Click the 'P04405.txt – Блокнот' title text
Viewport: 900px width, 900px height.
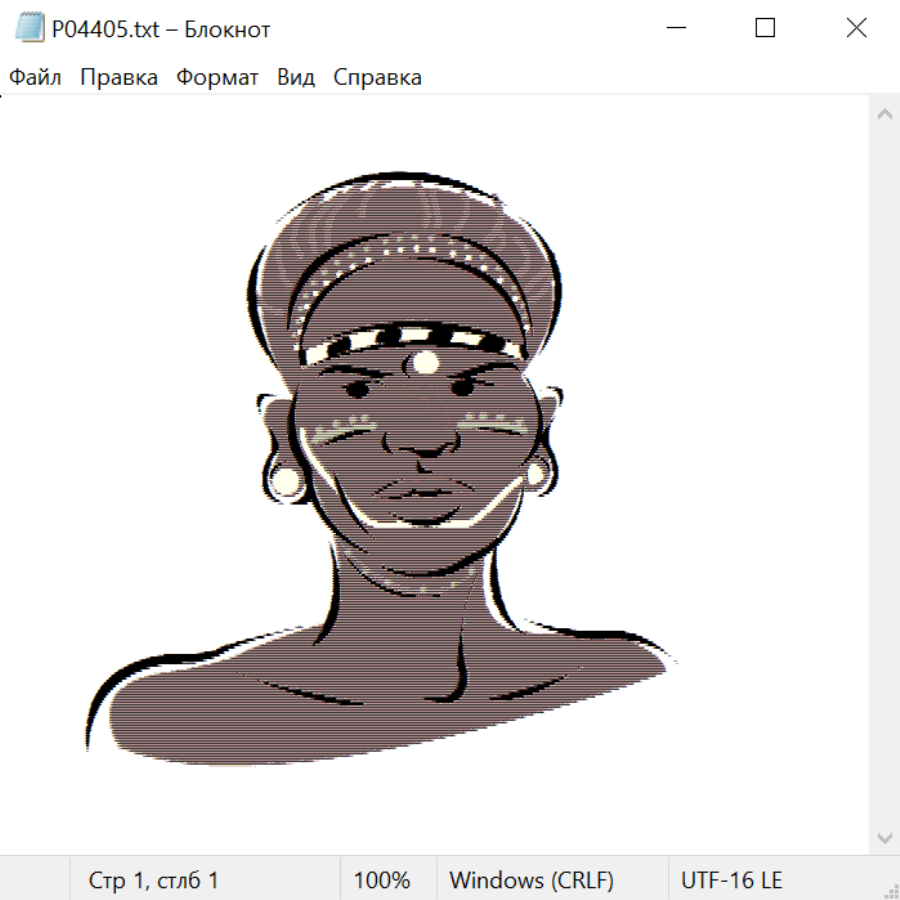point(161,29)
